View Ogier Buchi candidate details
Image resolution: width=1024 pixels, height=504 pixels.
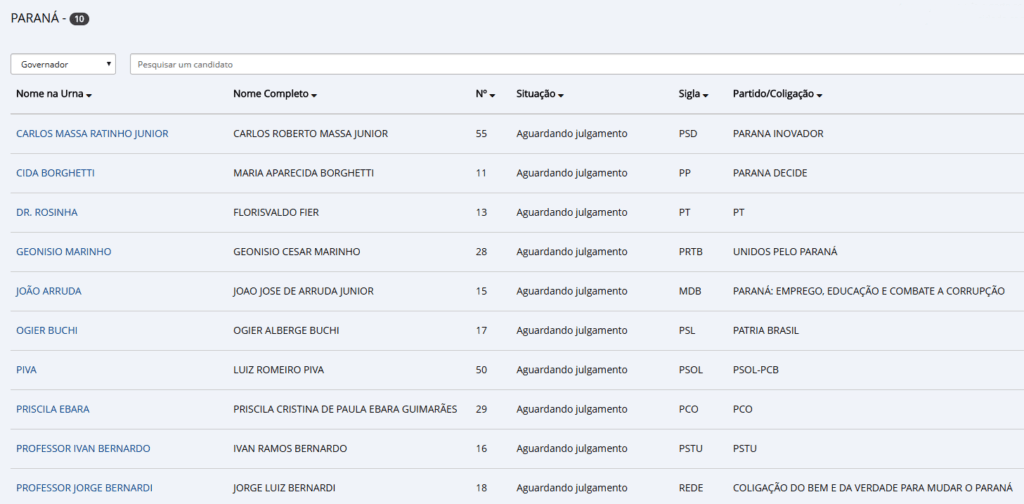pyautogui.click(x=46, y=330)
